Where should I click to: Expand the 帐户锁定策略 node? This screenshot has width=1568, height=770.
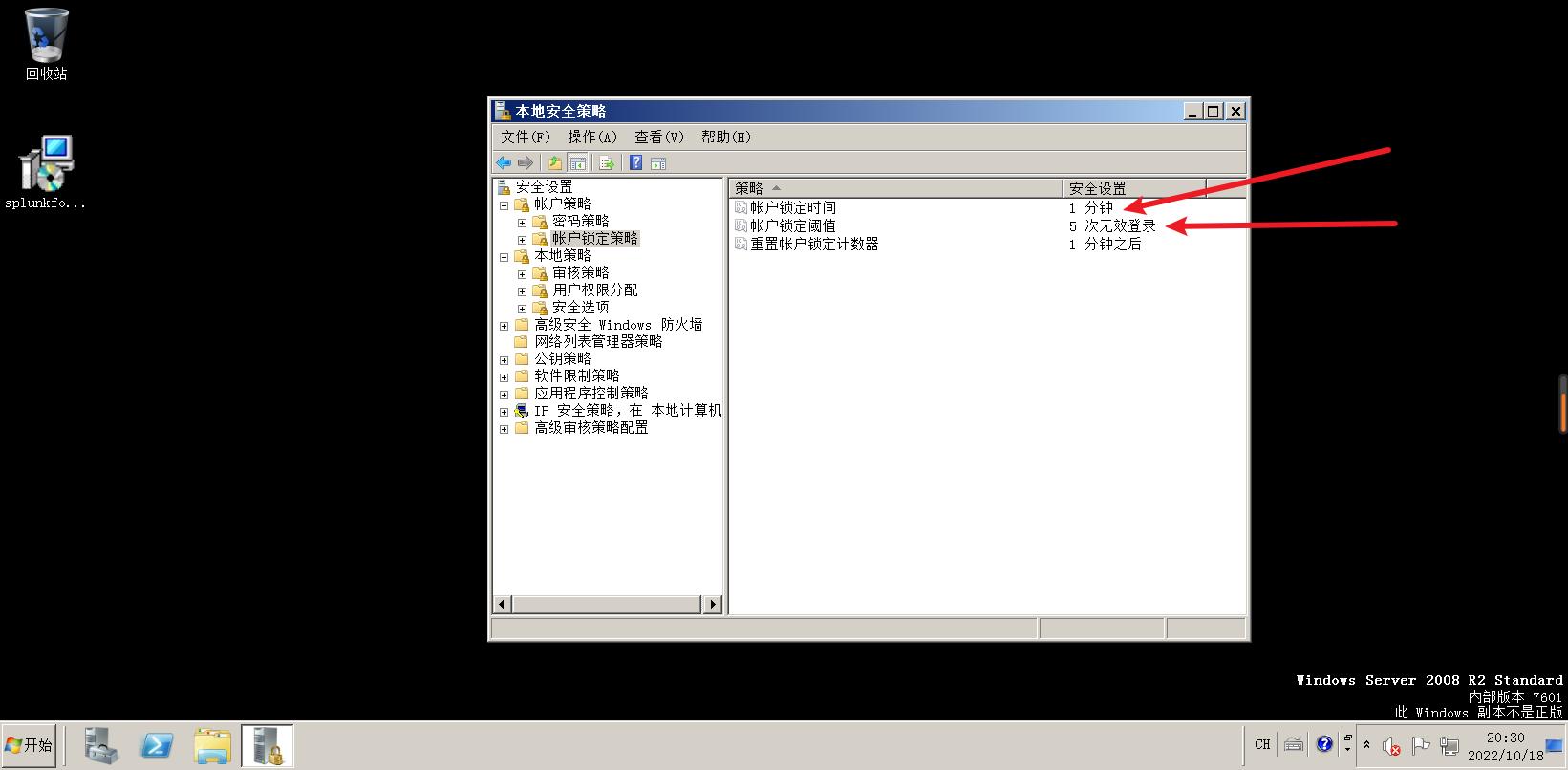[522, 240]
